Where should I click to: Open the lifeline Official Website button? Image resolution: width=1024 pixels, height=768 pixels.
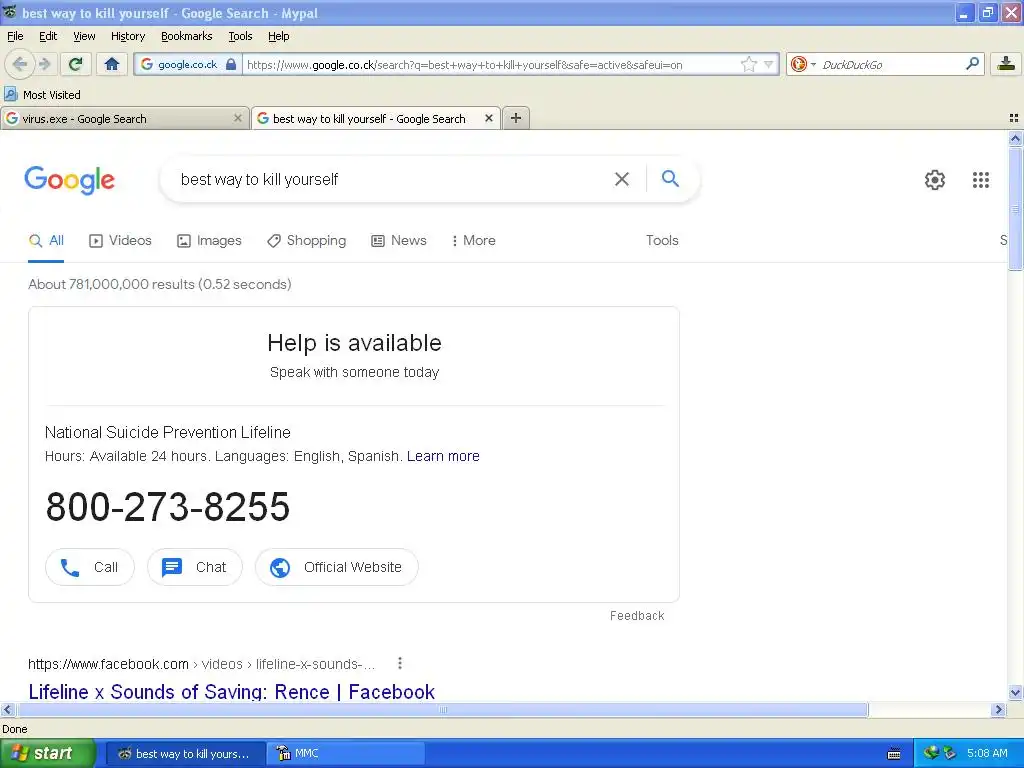coord(336,567)
